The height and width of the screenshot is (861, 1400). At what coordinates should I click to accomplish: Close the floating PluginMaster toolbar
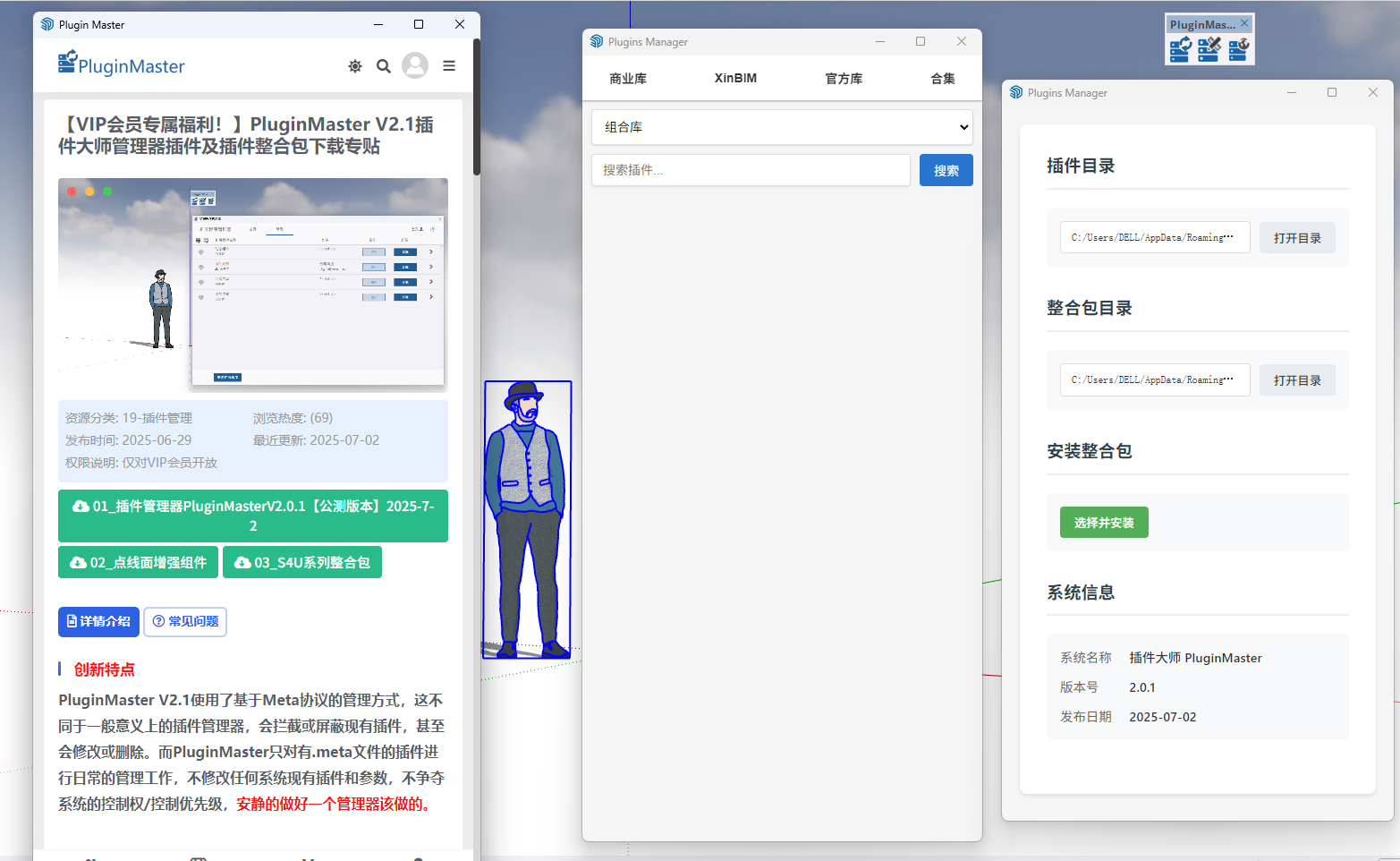click(1244, 24)
